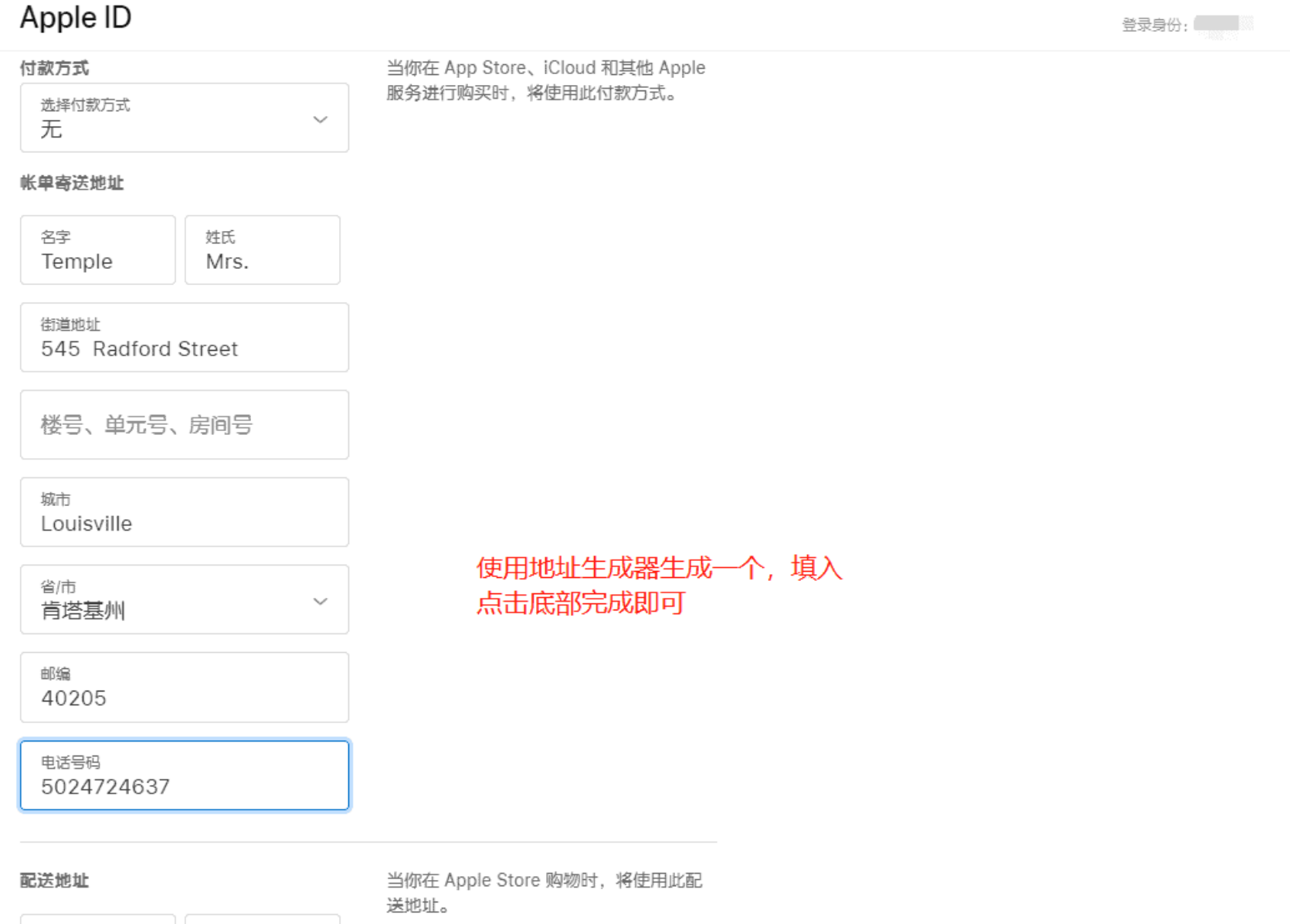Viewport: 1290px width, 924px height.
Task: Select the 城市 field showing Louisville
Action: click(x=184, y=512)
